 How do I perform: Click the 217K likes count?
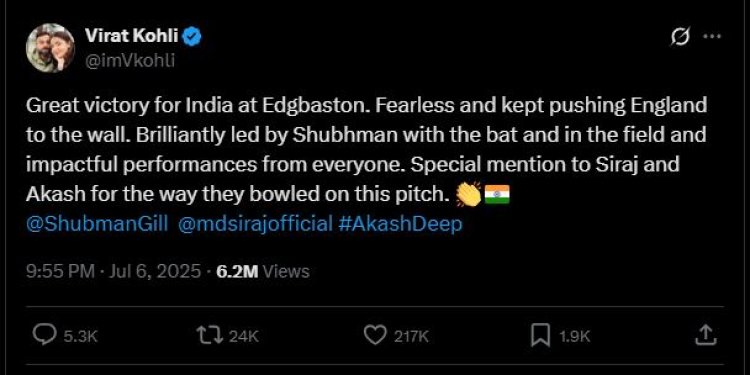click(x=411, y=336)
